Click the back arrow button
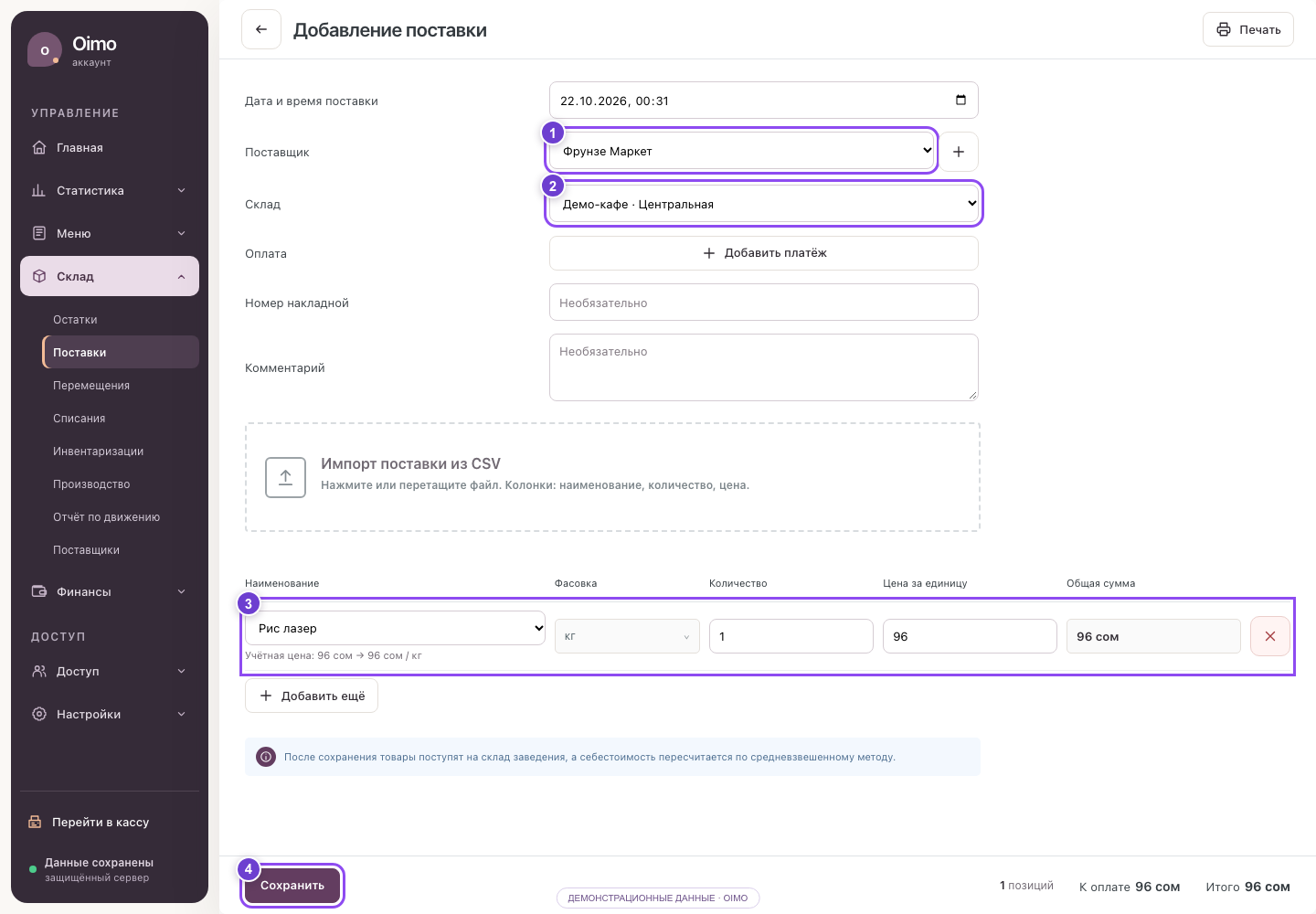Screen dimensions: 1316x914 260,29
